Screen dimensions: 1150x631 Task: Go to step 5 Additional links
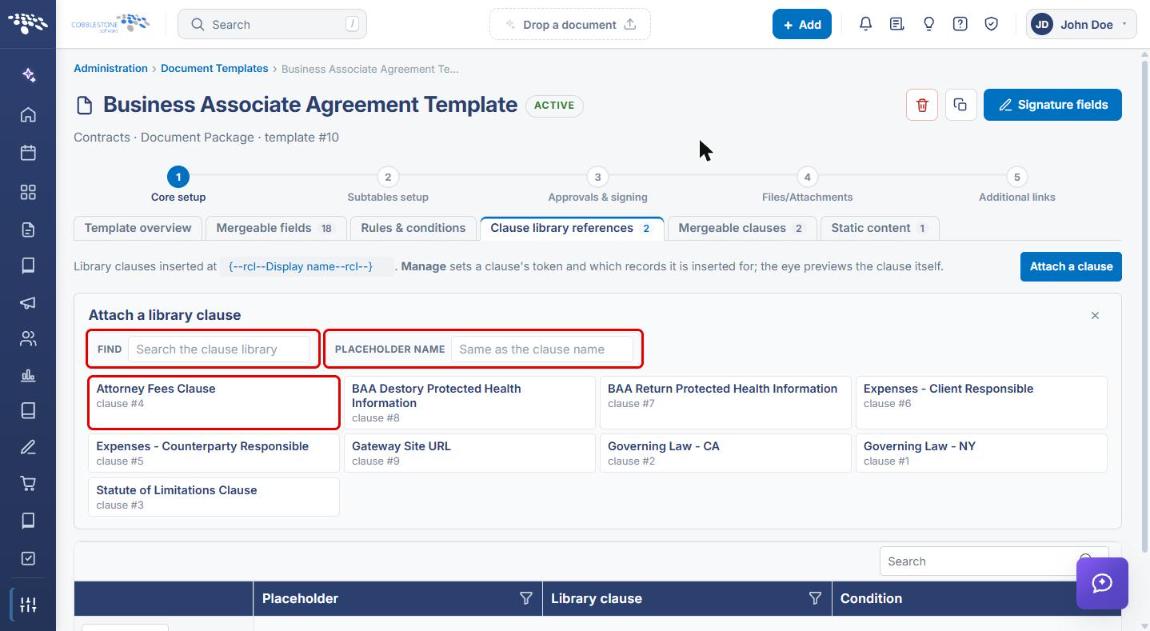click(1017, 184)
